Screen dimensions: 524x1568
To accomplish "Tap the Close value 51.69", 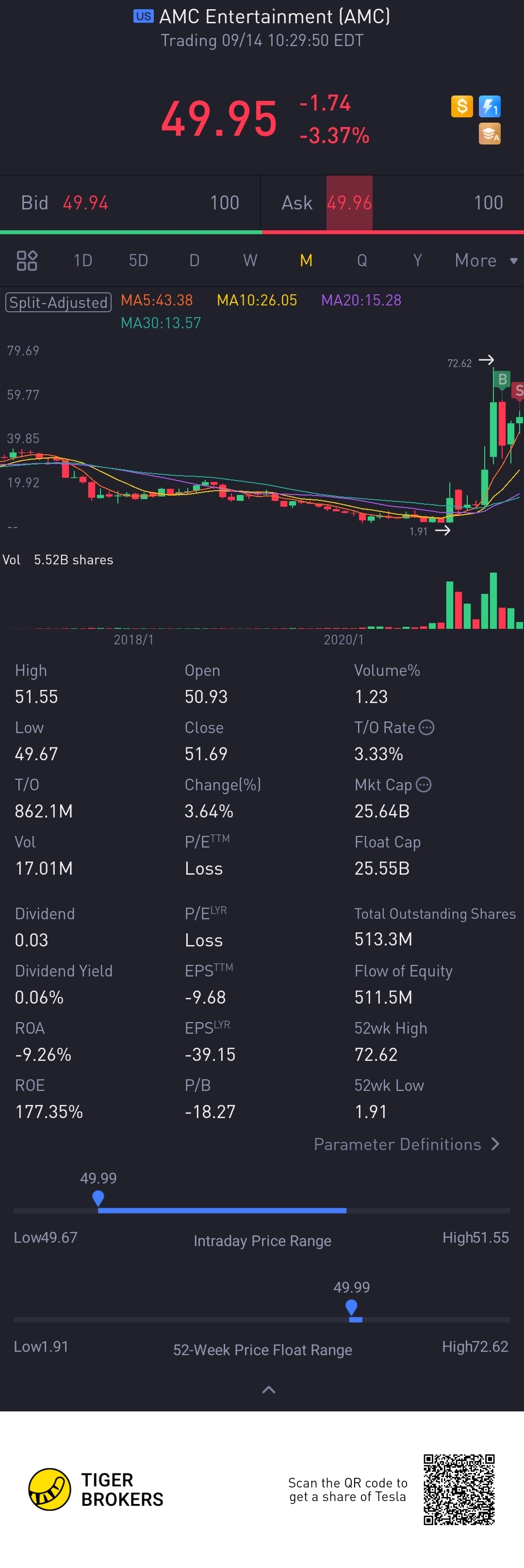I will coord(206,754).
